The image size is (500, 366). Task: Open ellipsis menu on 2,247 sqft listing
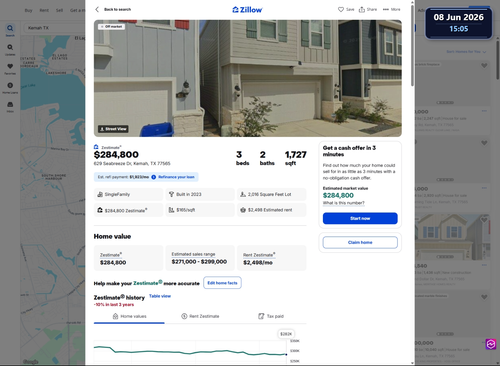pos(484,111)
